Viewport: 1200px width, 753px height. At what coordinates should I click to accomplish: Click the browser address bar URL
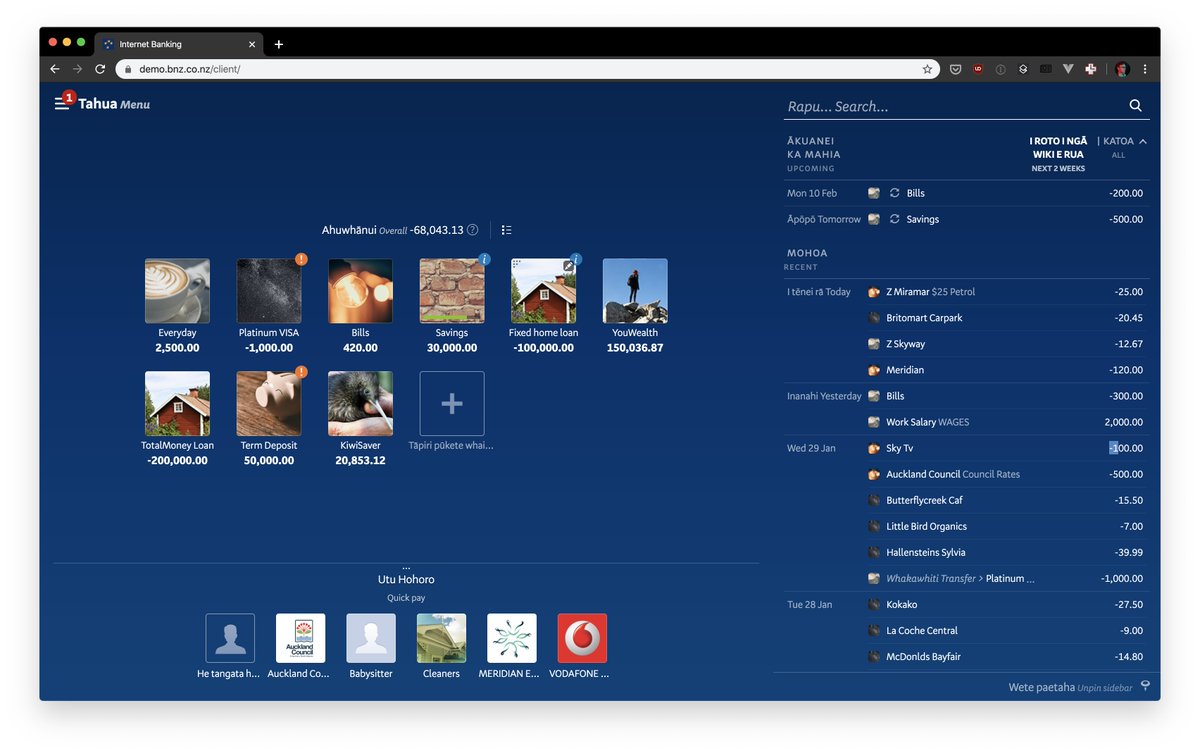click(189, 69)
